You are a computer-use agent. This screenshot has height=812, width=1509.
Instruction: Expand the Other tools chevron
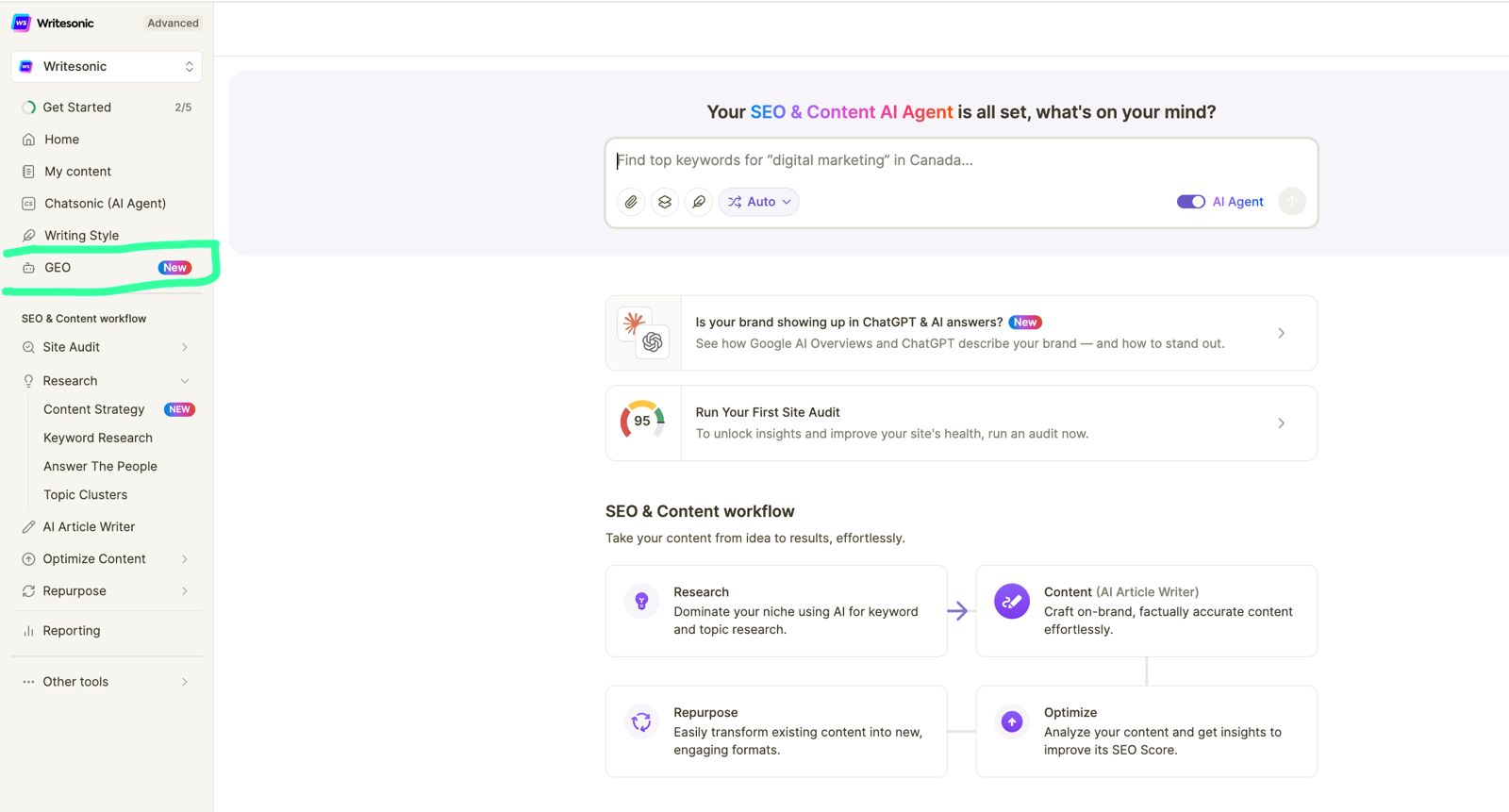click(185, 682)
